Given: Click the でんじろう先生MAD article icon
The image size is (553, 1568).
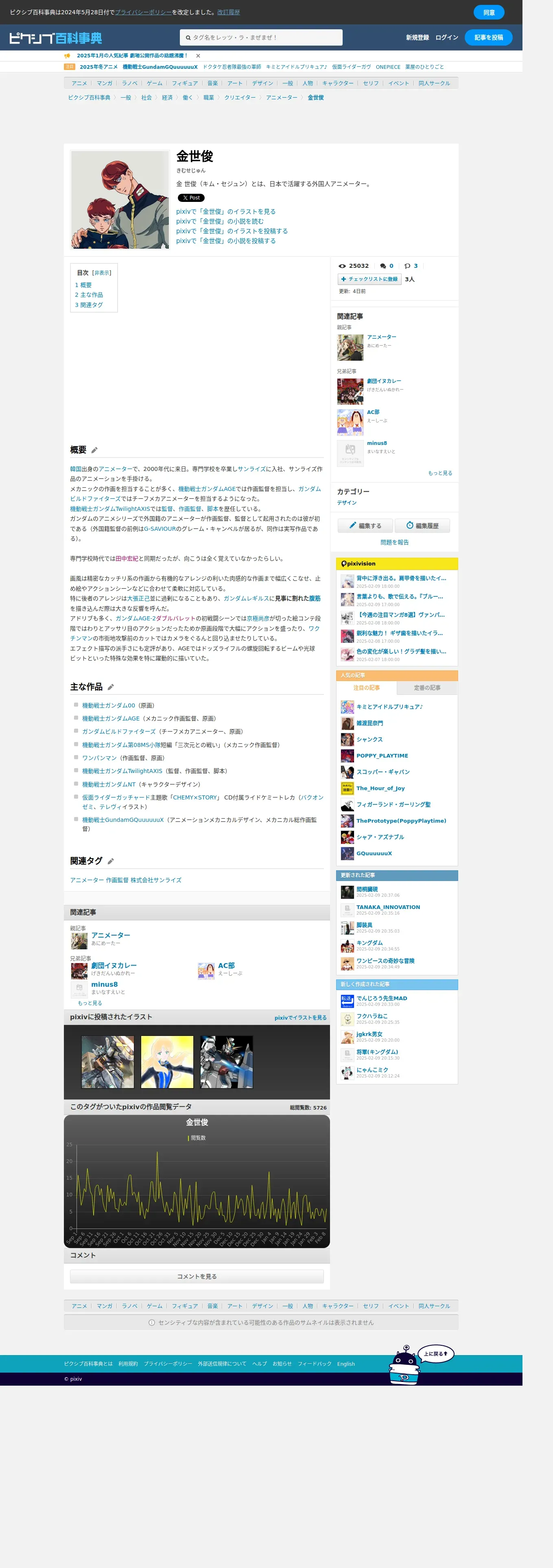Looking at the screenshot, I should [347, 1001].
